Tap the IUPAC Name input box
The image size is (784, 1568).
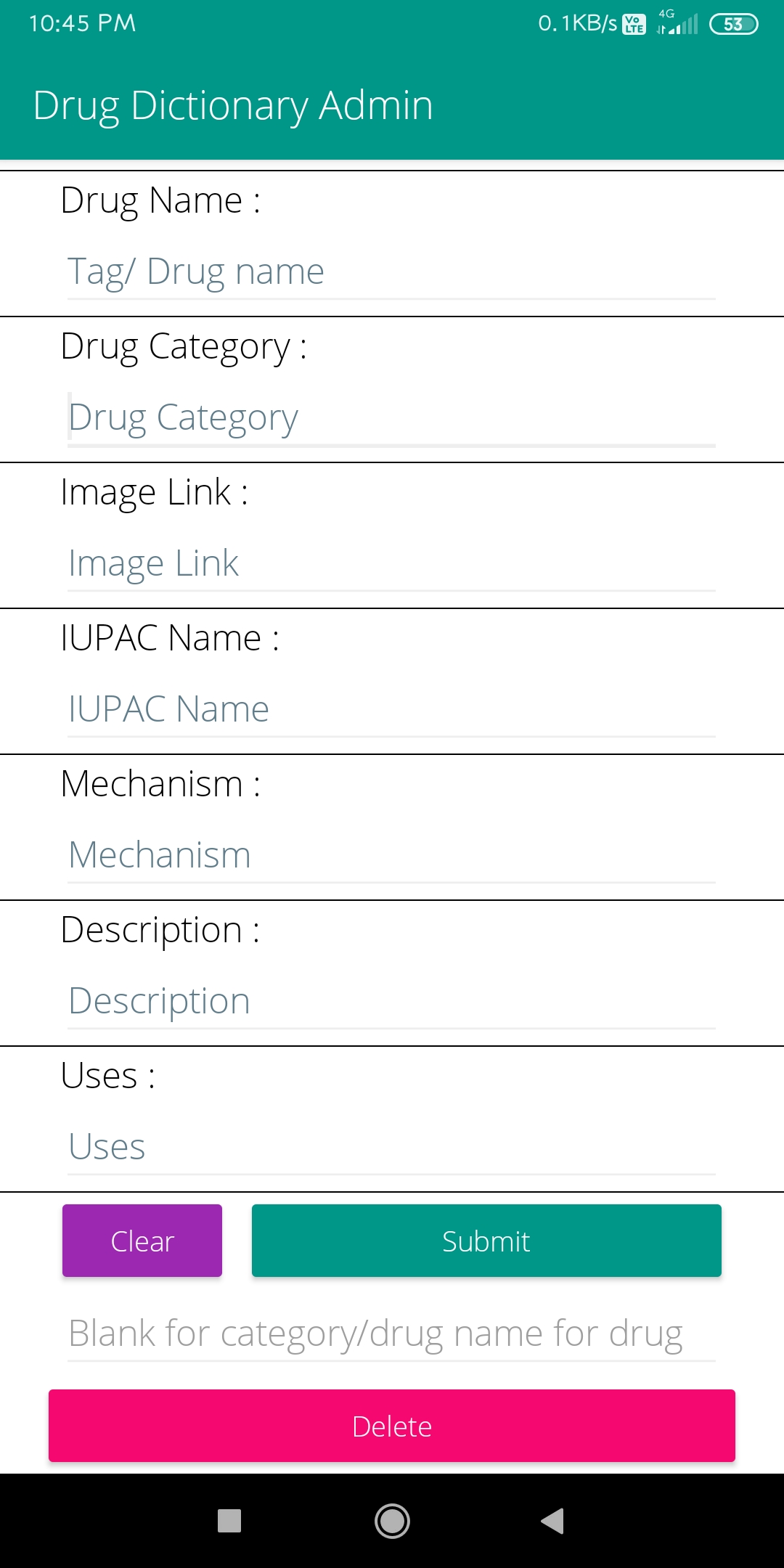391,710
